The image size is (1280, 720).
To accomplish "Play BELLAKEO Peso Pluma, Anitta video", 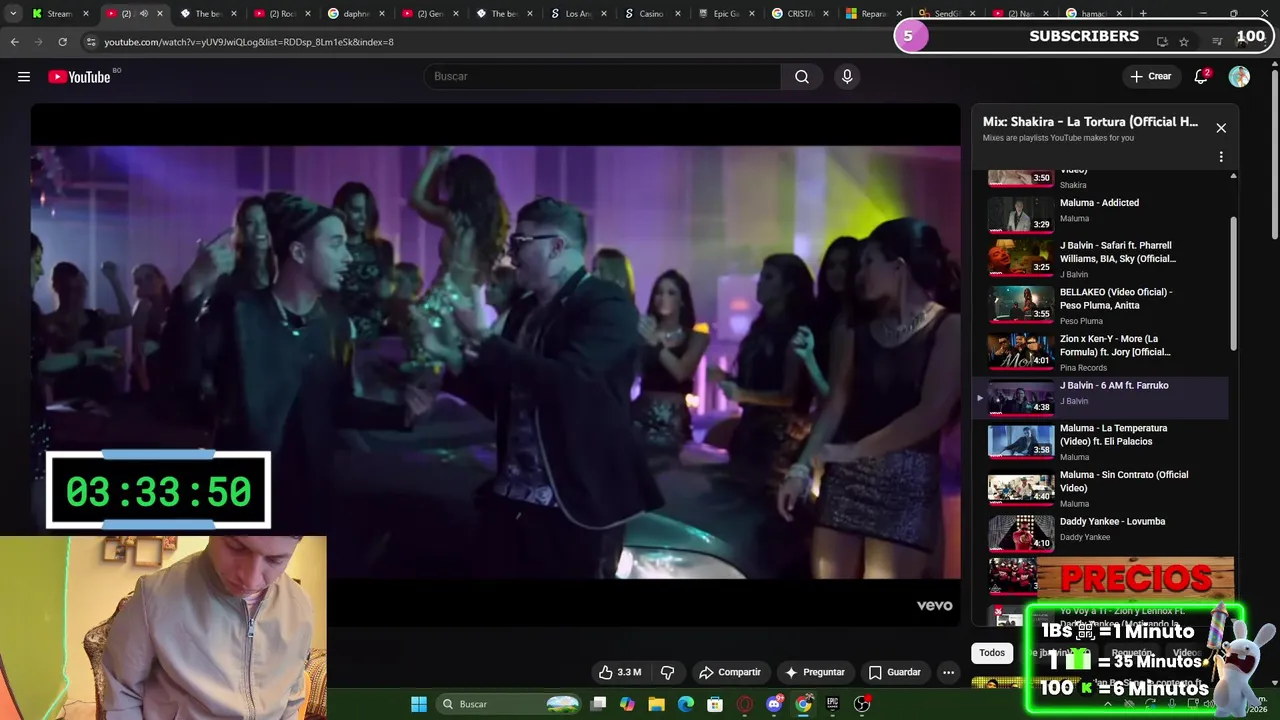I will [1100, 306].
